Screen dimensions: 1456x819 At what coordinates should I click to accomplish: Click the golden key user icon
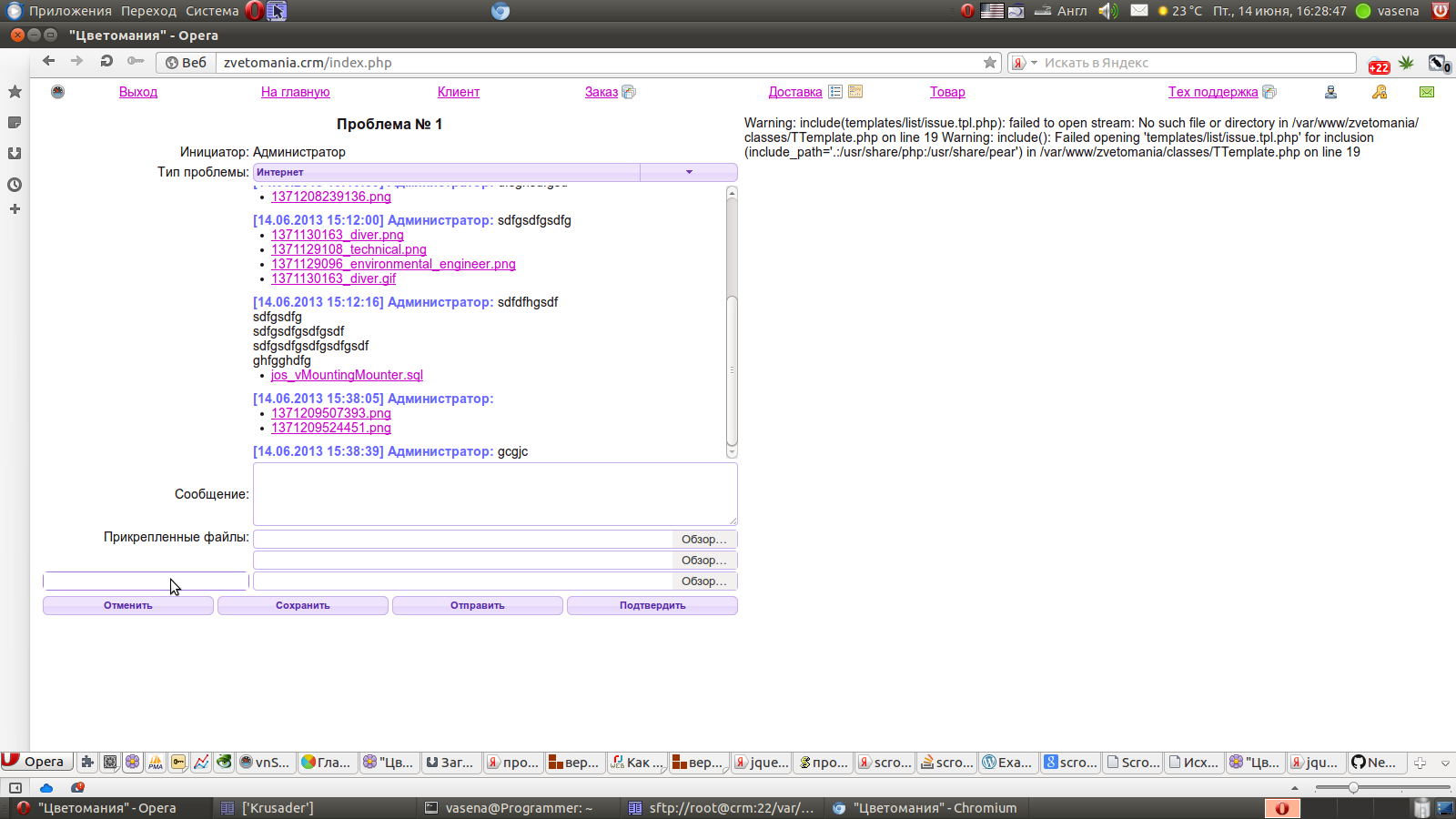point(1380,92)
